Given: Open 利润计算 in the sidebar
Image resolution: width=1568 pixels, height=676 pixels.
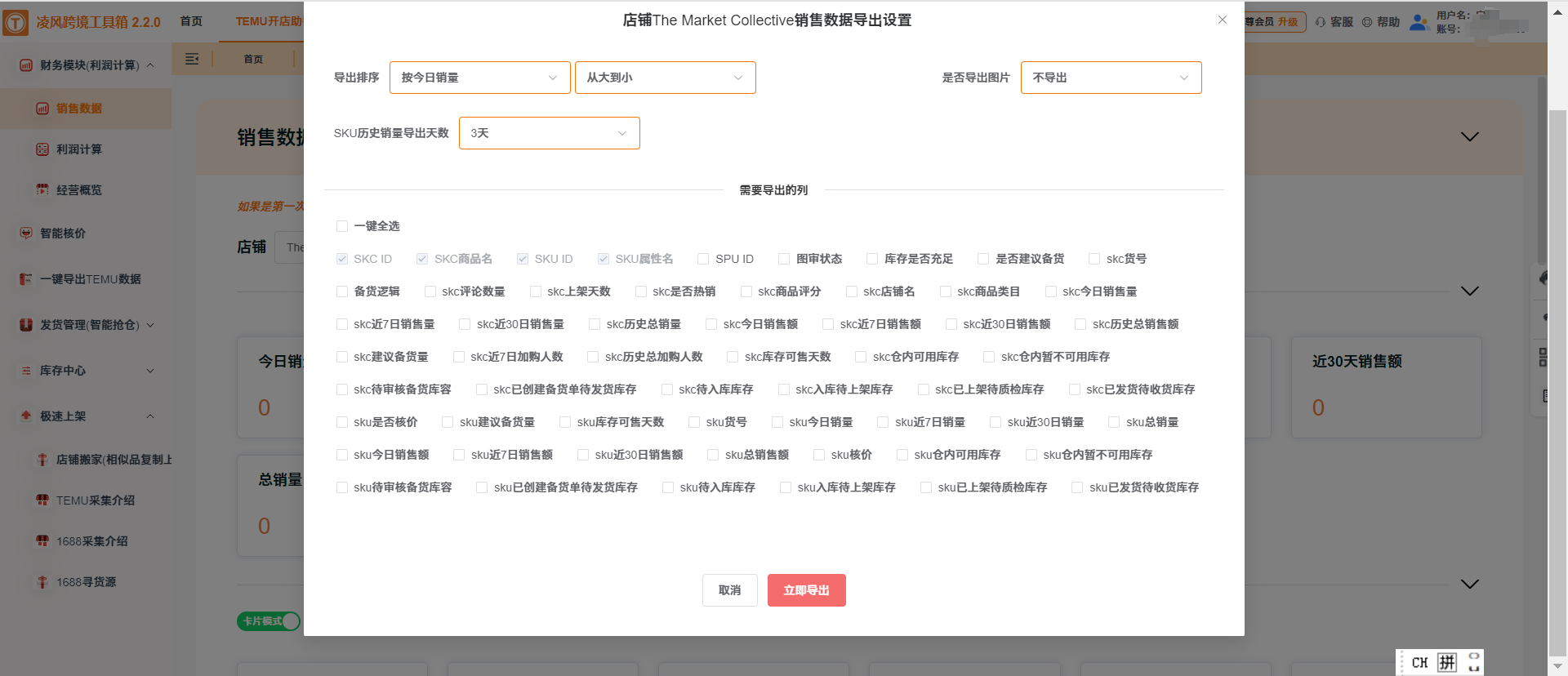Looking at the screenshot, I should 79,149.
